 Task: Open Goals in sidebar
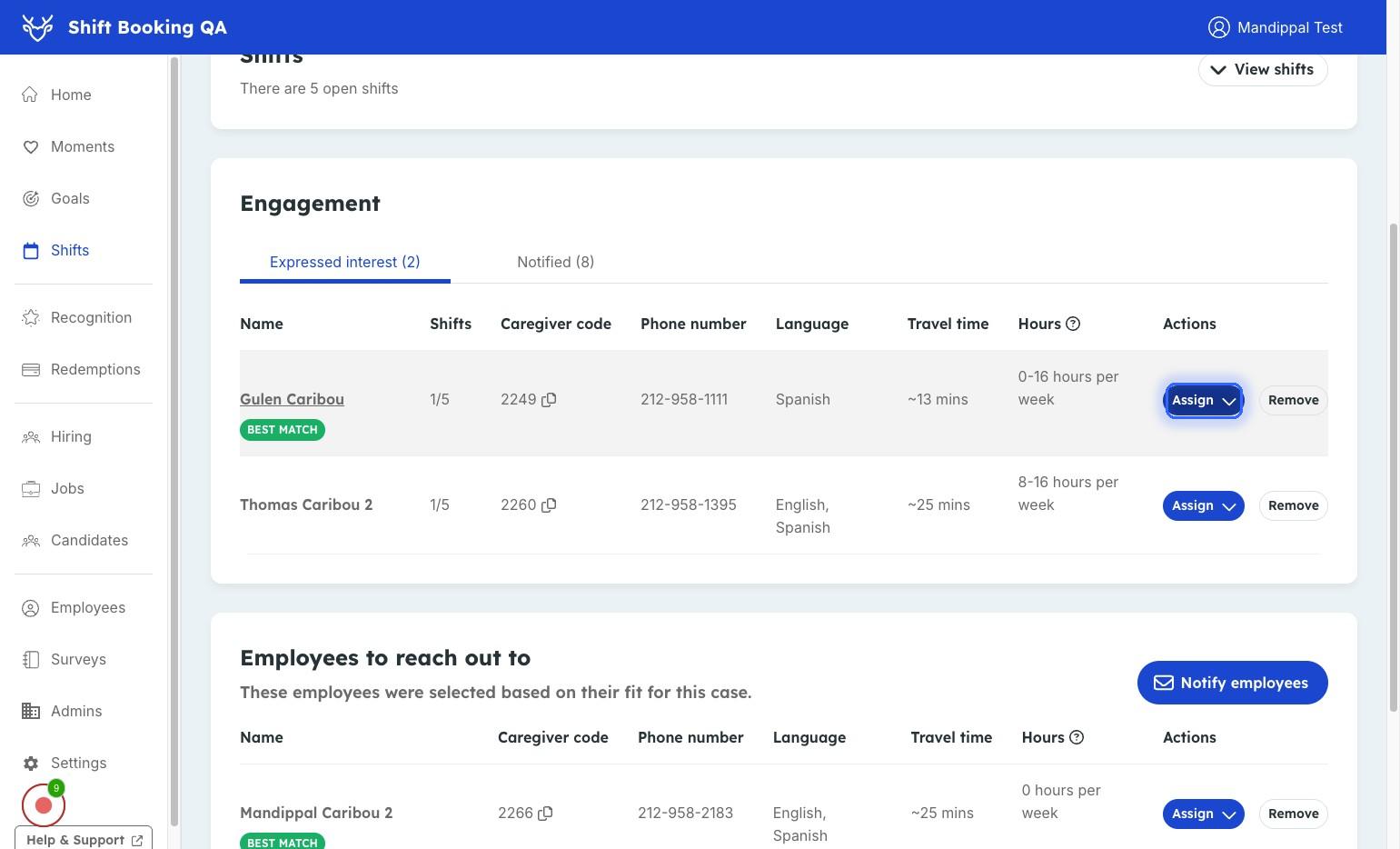point(70,198)
